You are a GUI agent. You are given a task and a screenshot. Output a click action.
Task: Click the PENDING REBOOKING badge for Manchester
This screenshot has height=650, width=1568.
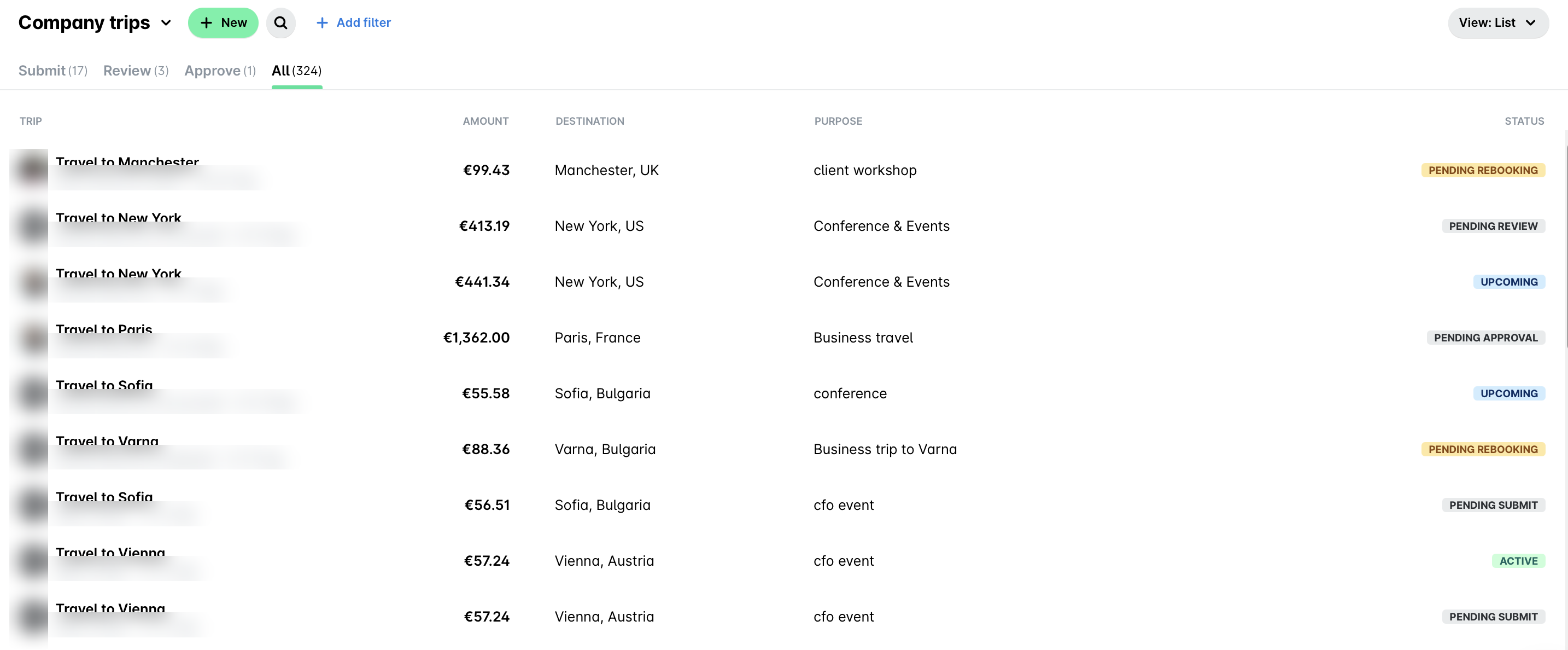coord(1483,171)
